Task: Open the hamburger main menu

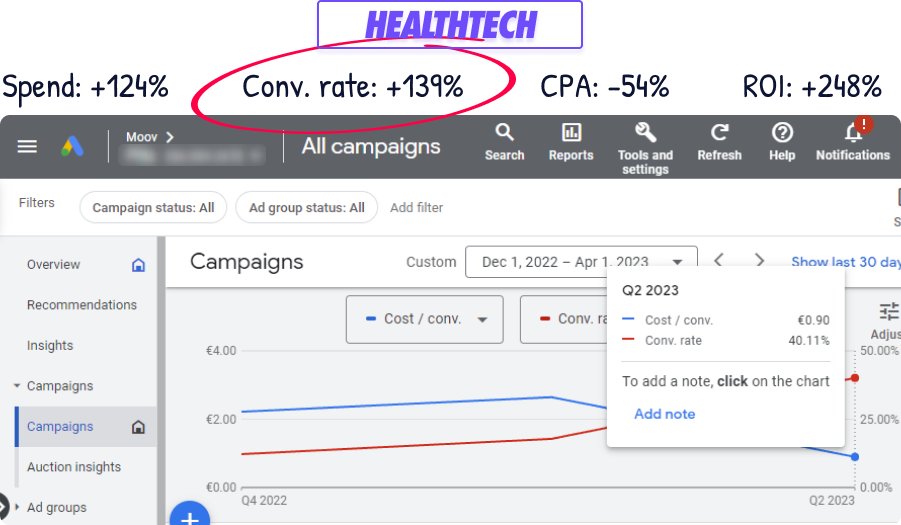Action: pos(27,147)
